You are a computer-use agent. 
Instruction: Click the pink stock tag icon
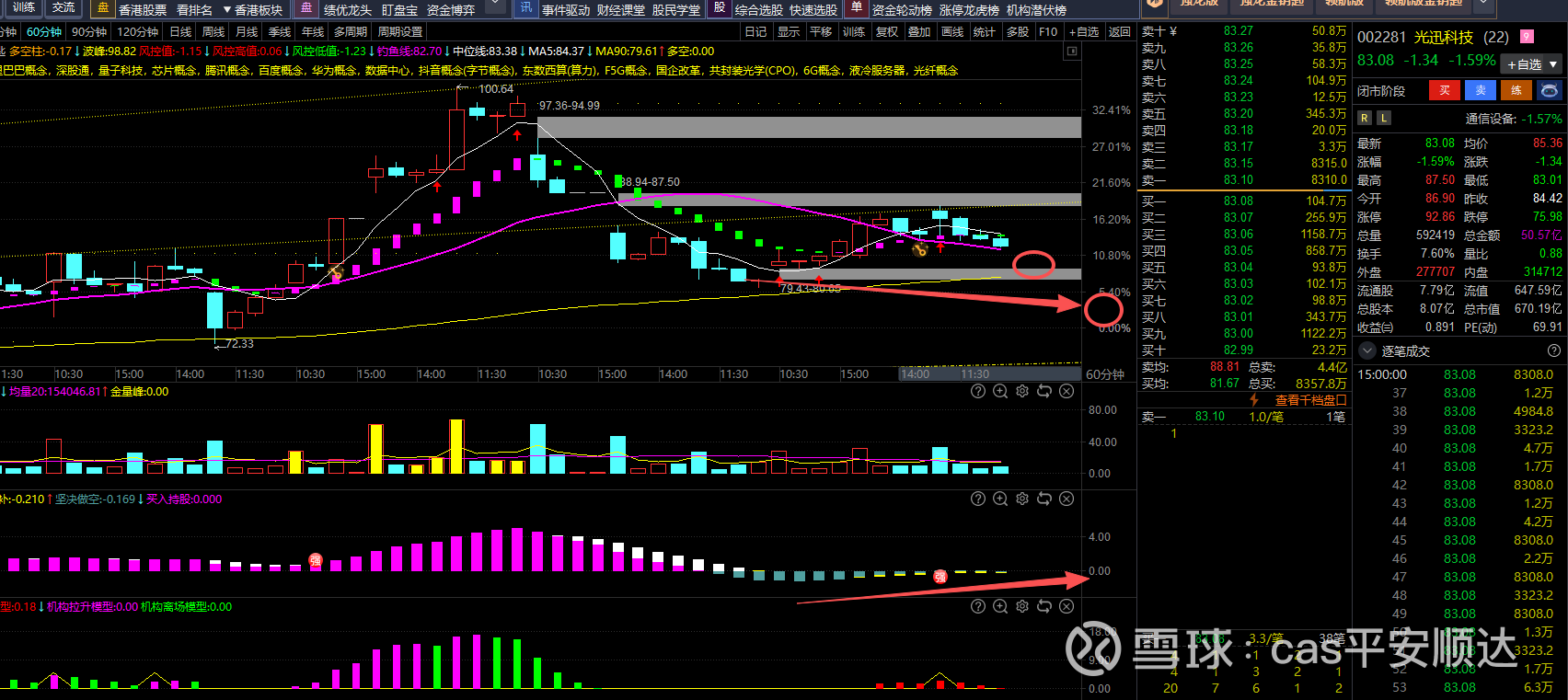1527,37
